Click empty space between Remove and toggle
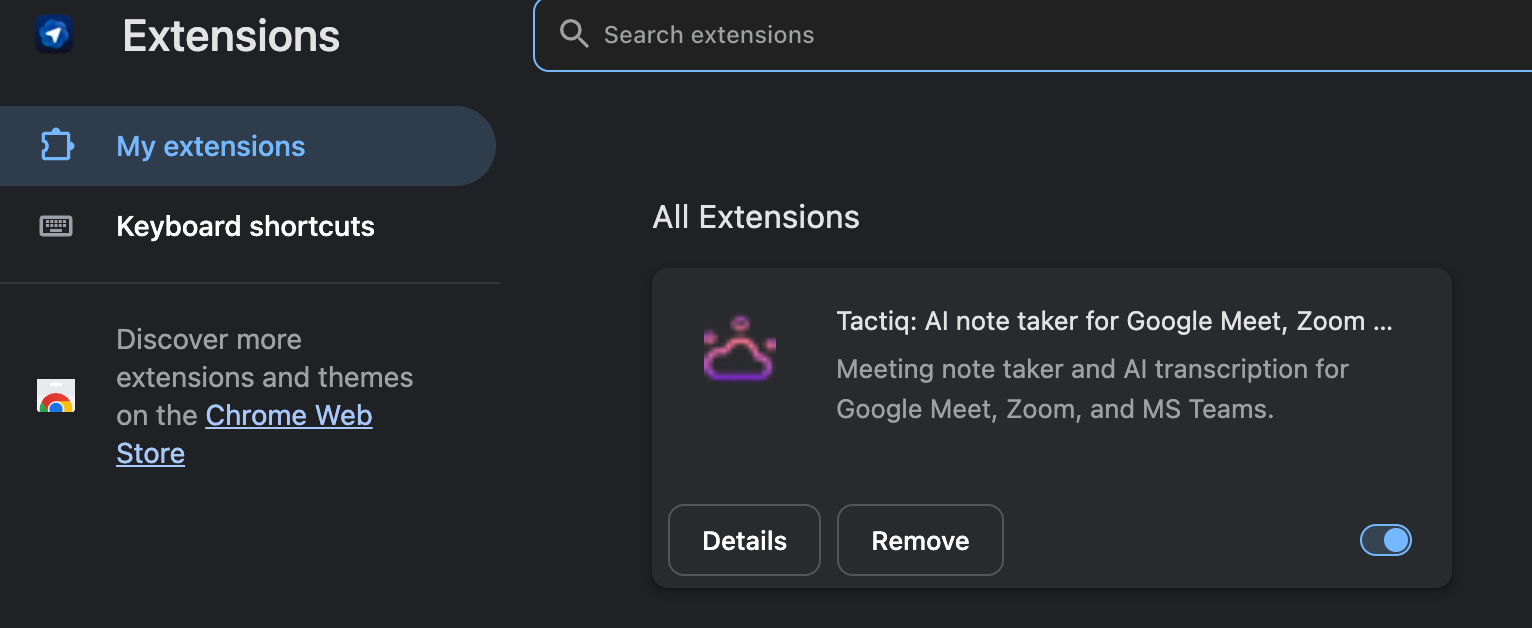Viewport: 1532px width, 628px height. point(1180,541)
